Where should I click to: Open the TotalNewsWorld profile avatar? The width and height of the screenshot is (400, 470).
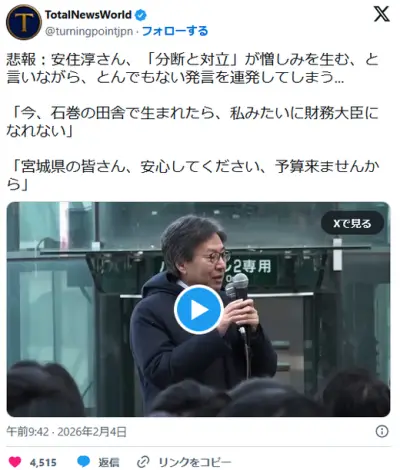[24, 22]
